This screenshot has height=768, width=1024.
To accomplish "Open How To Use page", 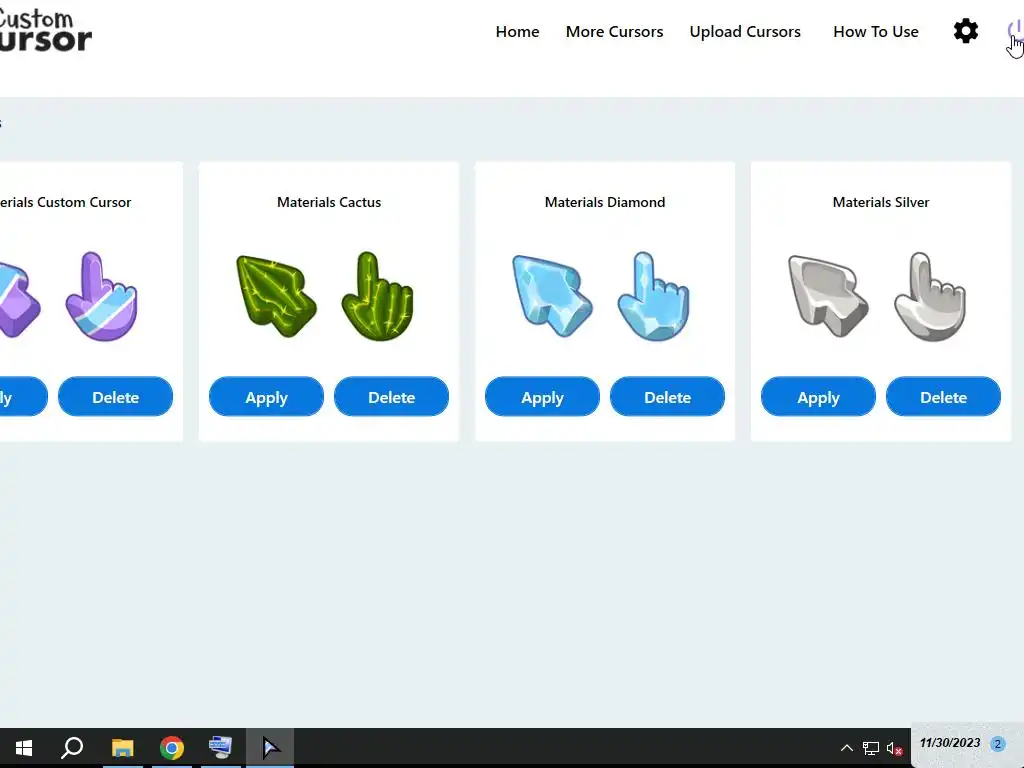I will [875, 31].
